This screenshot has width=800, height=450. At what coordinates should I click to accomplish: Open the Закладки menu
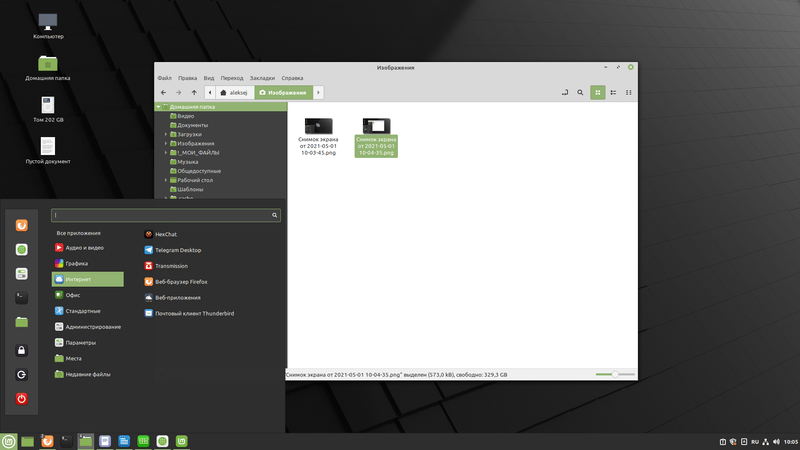click(x=262, y=78)
